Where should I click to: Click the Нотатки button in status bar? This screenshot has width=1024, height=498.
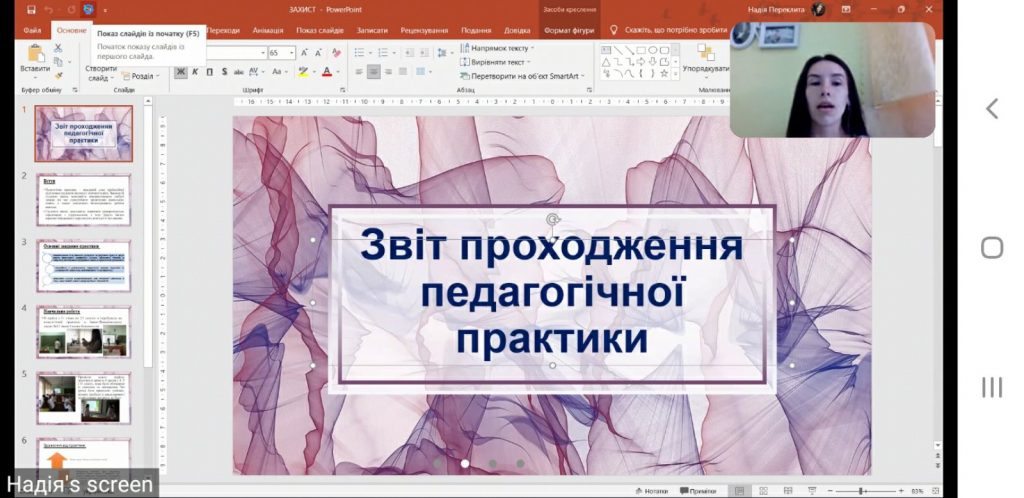[x=652, y=491]
